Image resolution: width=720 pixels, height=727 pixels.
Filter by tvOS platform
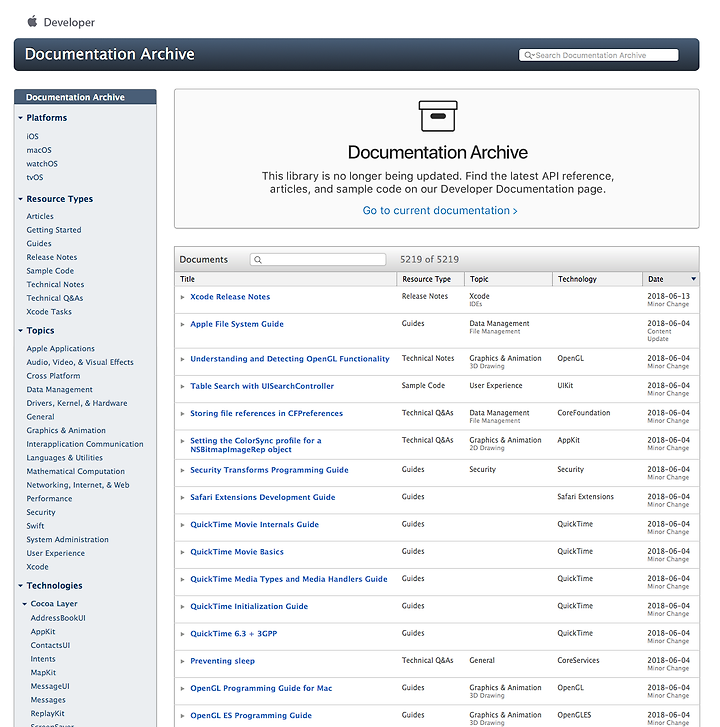(x=35, y=177)
